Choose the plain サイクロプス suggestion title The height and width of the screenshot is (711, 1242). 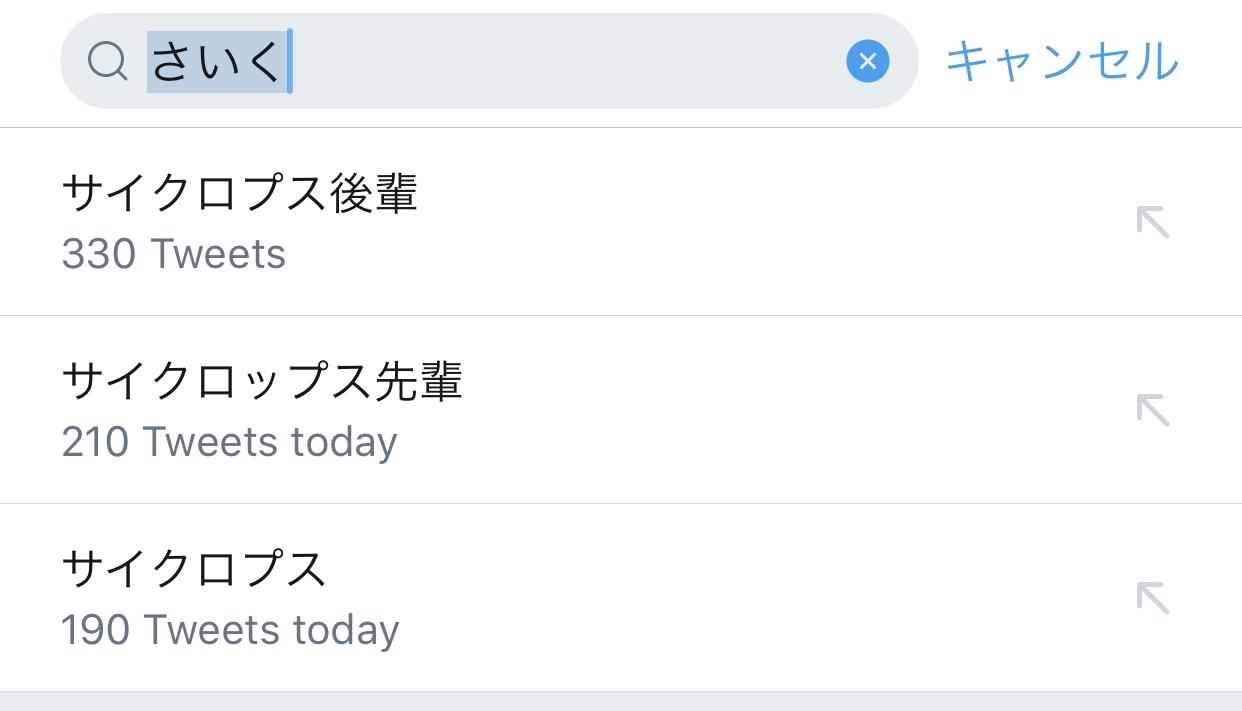click(x=194, y=570)
